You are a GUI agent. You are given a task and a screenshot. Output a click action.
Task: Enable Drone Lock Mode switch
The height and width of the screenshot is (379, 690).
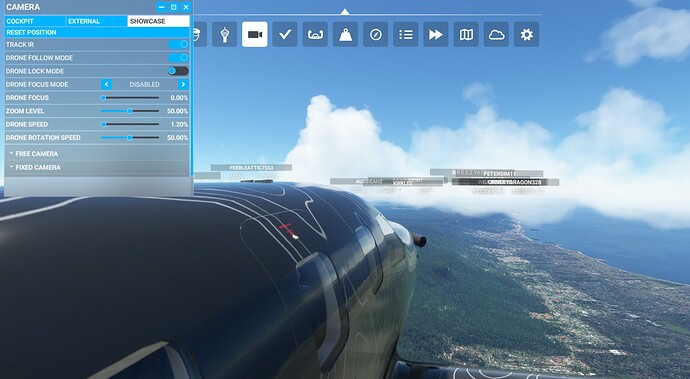click(179, 71)
